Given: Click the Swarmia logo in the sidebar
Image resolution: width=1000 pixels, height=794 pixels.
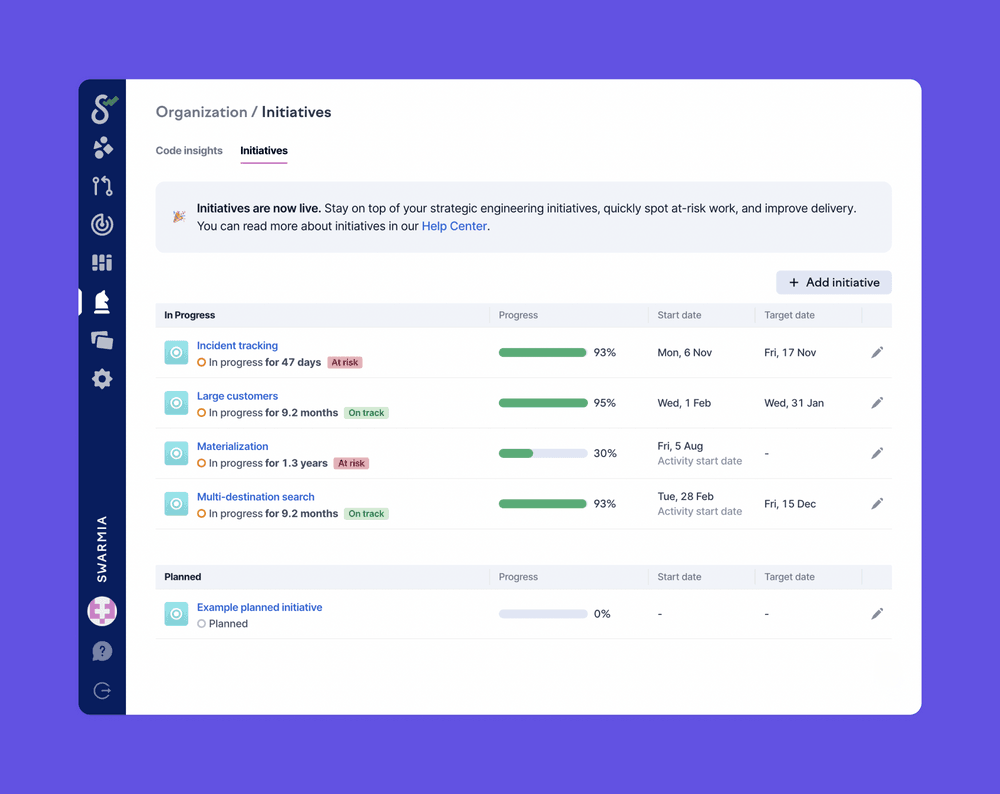Looking at the screenshot, I should 103,109.
